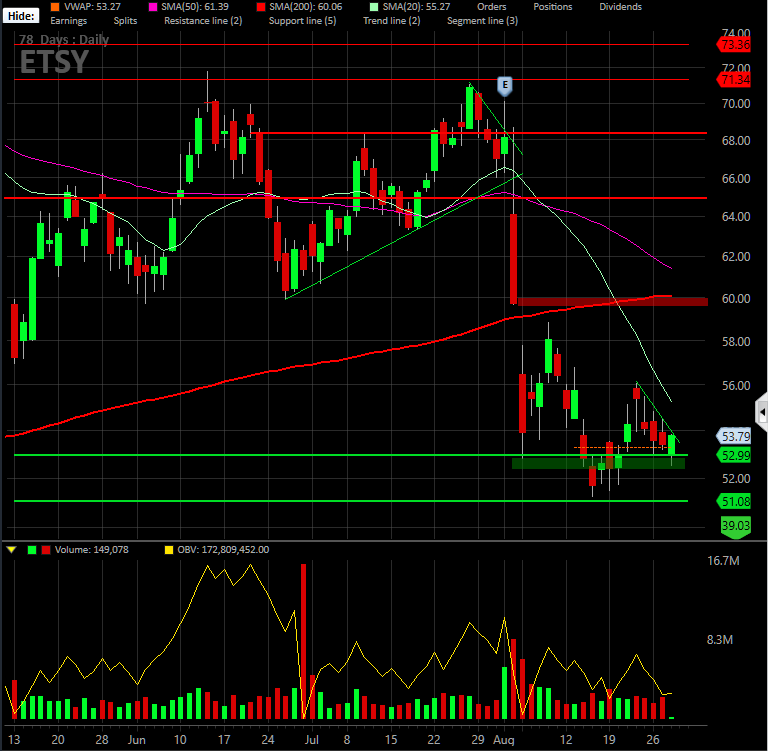Toggle Resistance line (2) visibility

point(203,21)
